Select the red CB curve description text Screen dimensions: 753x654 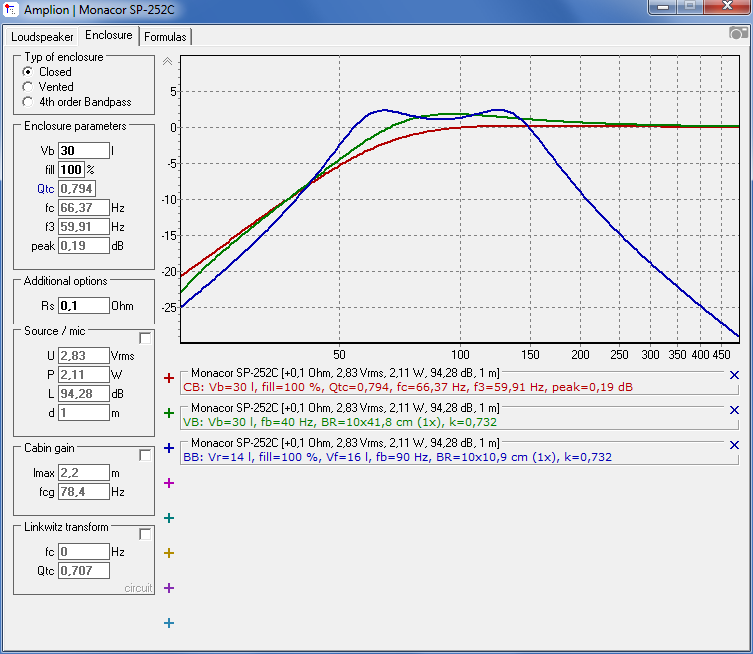(x=408, y=387)
